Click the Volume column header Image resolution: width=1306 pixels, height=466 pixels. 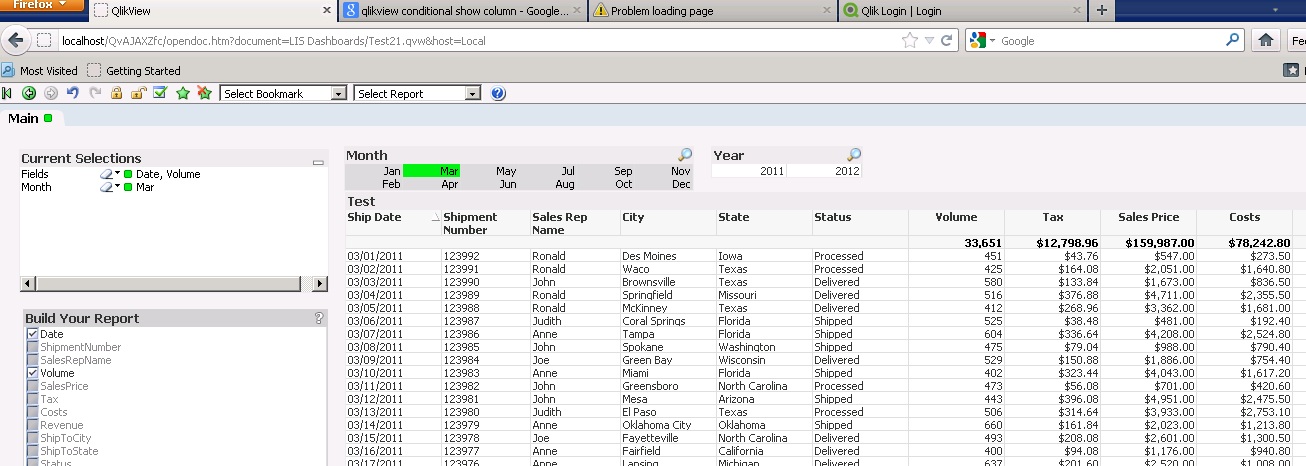956,217
